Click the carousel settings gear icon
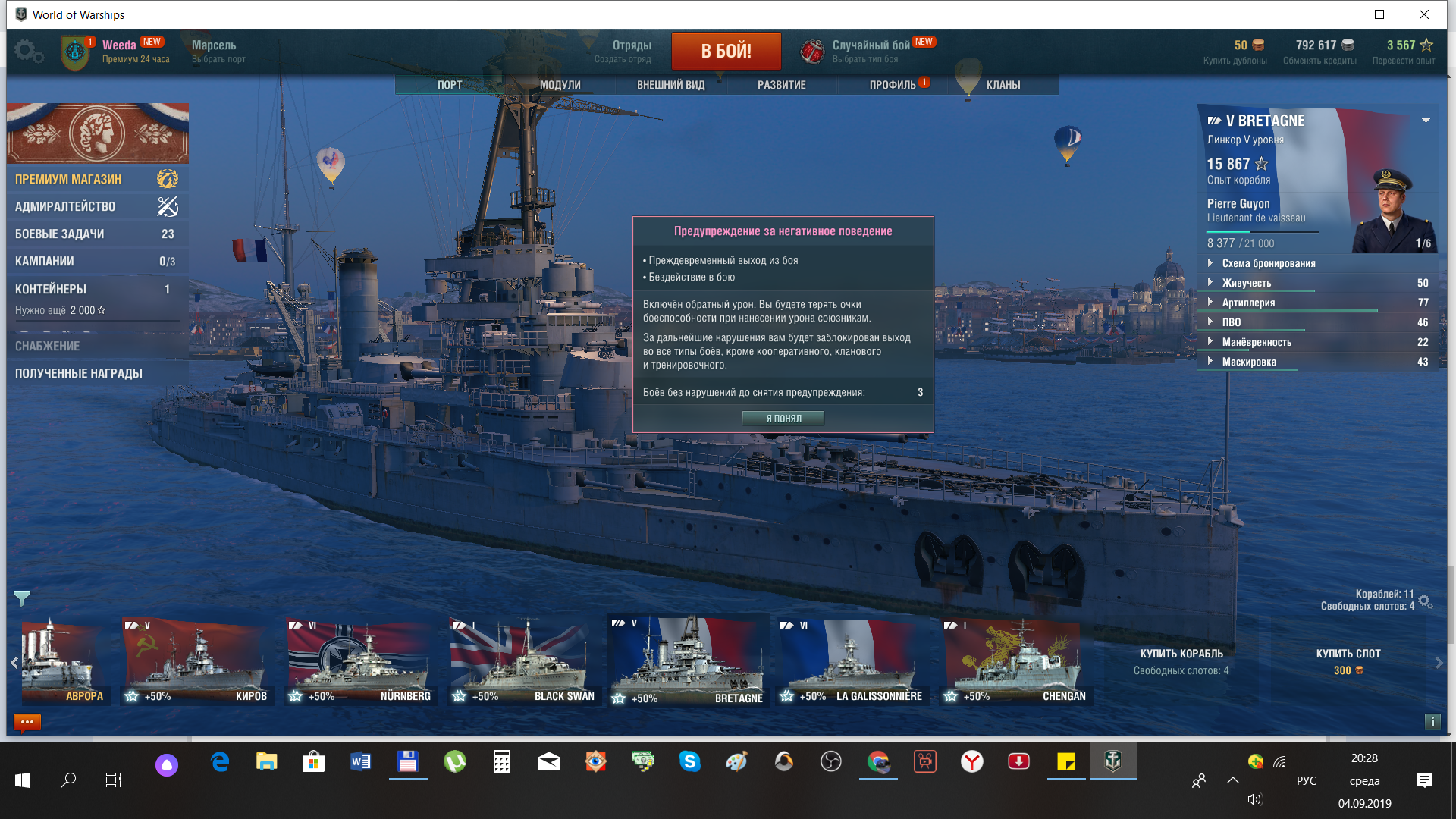Screen dimensions: 1456x819 pyautogui.click(x=1426, y=601)
